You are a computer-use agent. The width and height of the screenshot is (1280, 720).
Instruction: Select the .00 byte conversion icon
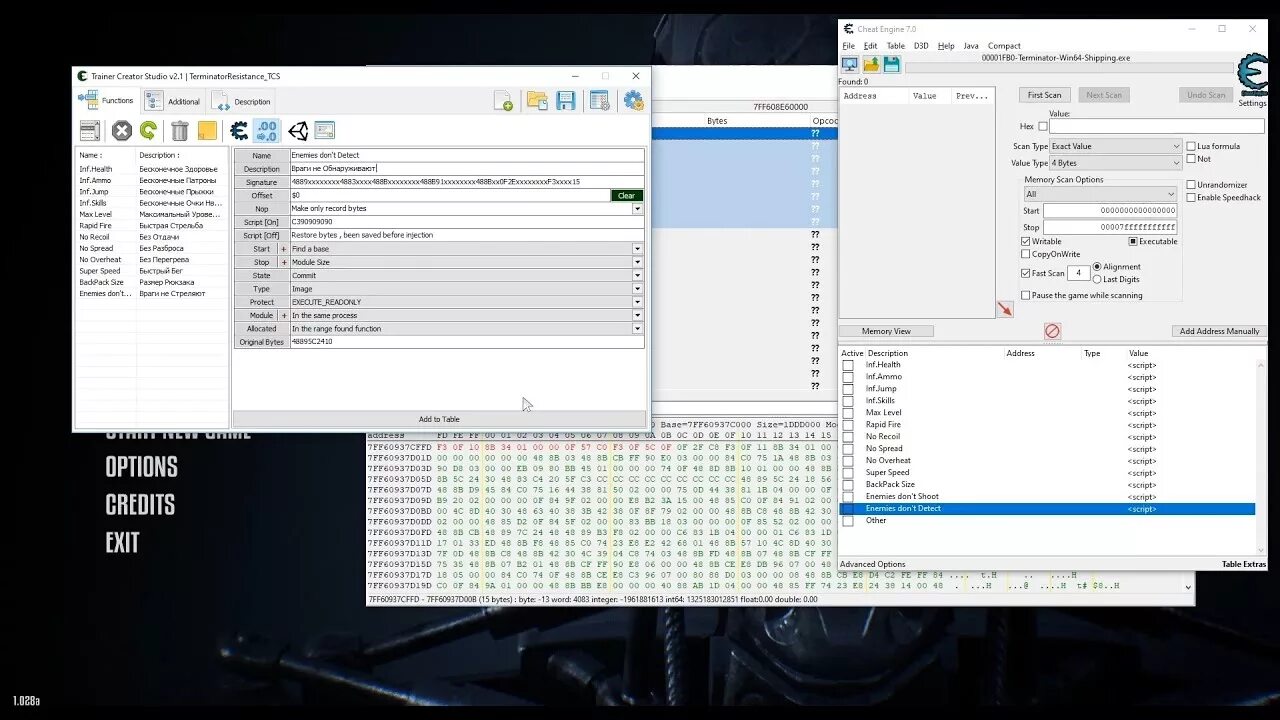click(x=266, y=130)
